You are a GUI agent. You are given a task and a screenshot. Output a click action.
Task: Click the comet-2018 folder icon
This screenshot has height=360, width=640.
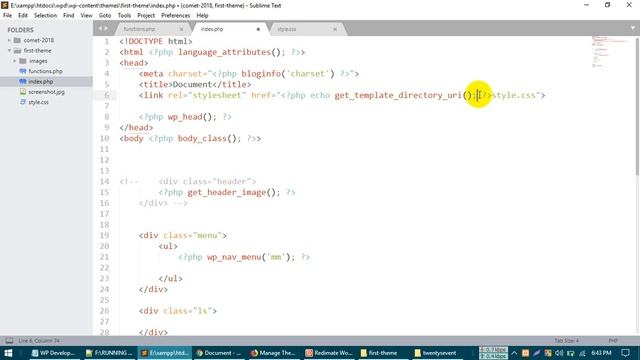(x=17, y=40)
